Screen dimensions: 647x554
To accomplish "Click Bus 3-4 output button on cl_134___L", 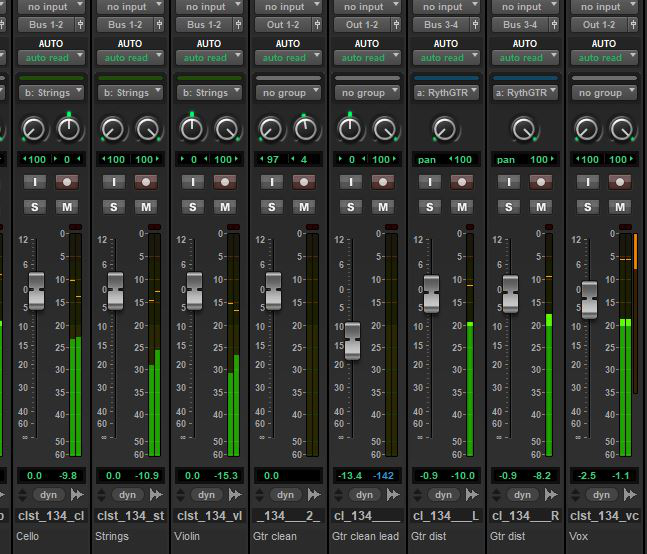I will pyautogui.click(x=442, y=25).
